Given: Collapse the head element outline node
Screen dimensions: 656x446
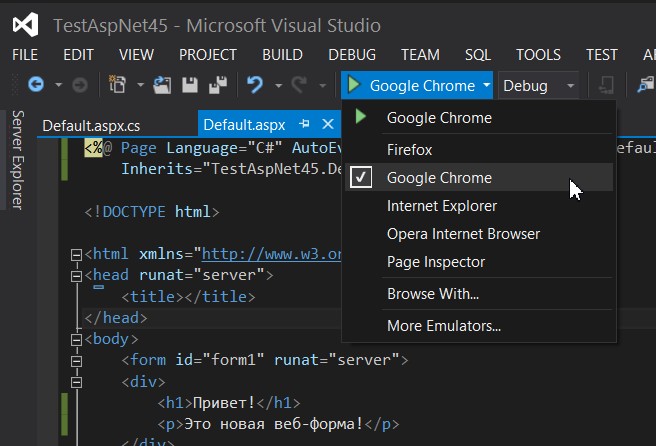Looking at the screenshot, I should 76,276.
